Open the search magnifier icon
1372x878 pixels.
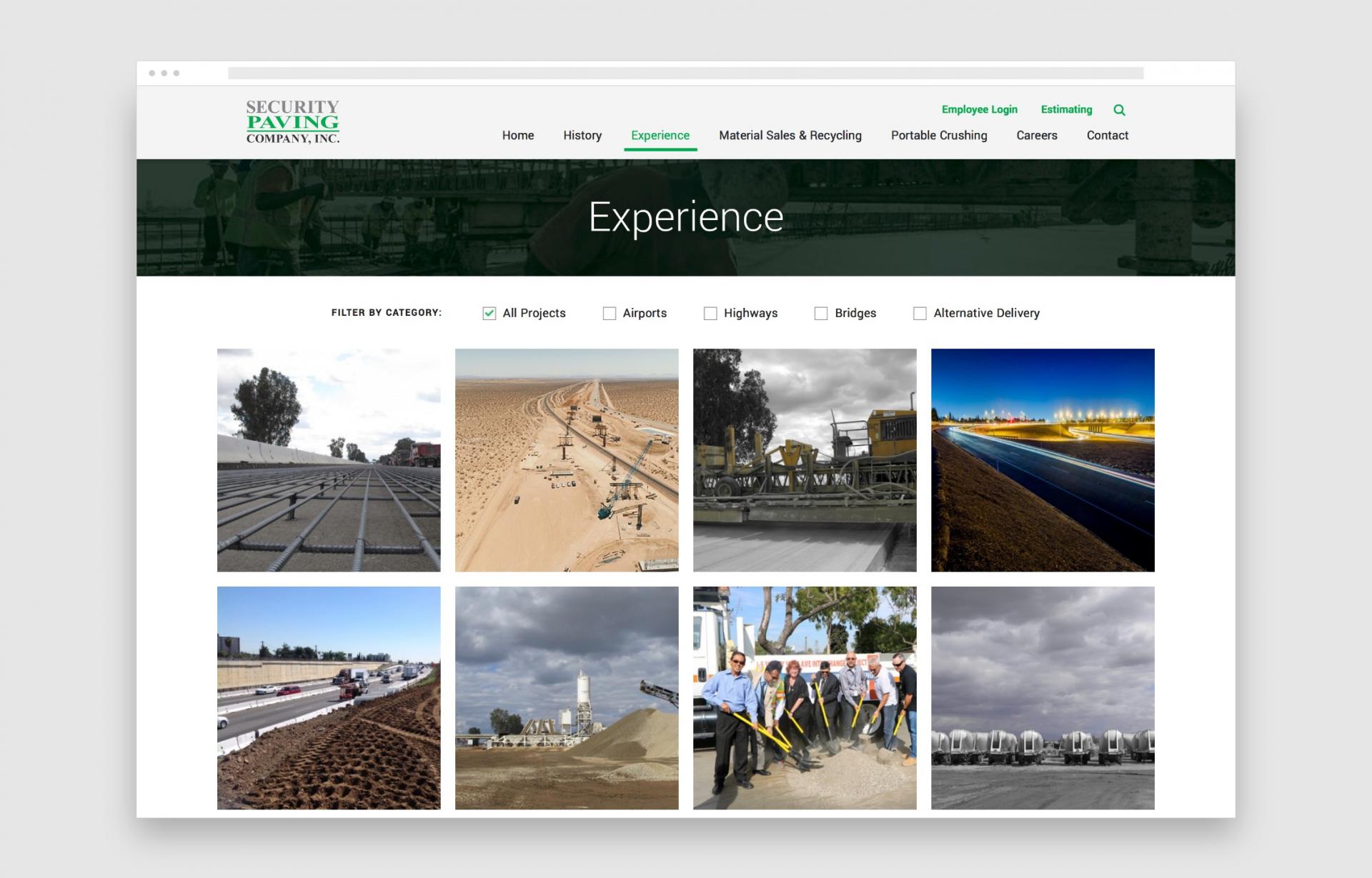coord(1119,109)
